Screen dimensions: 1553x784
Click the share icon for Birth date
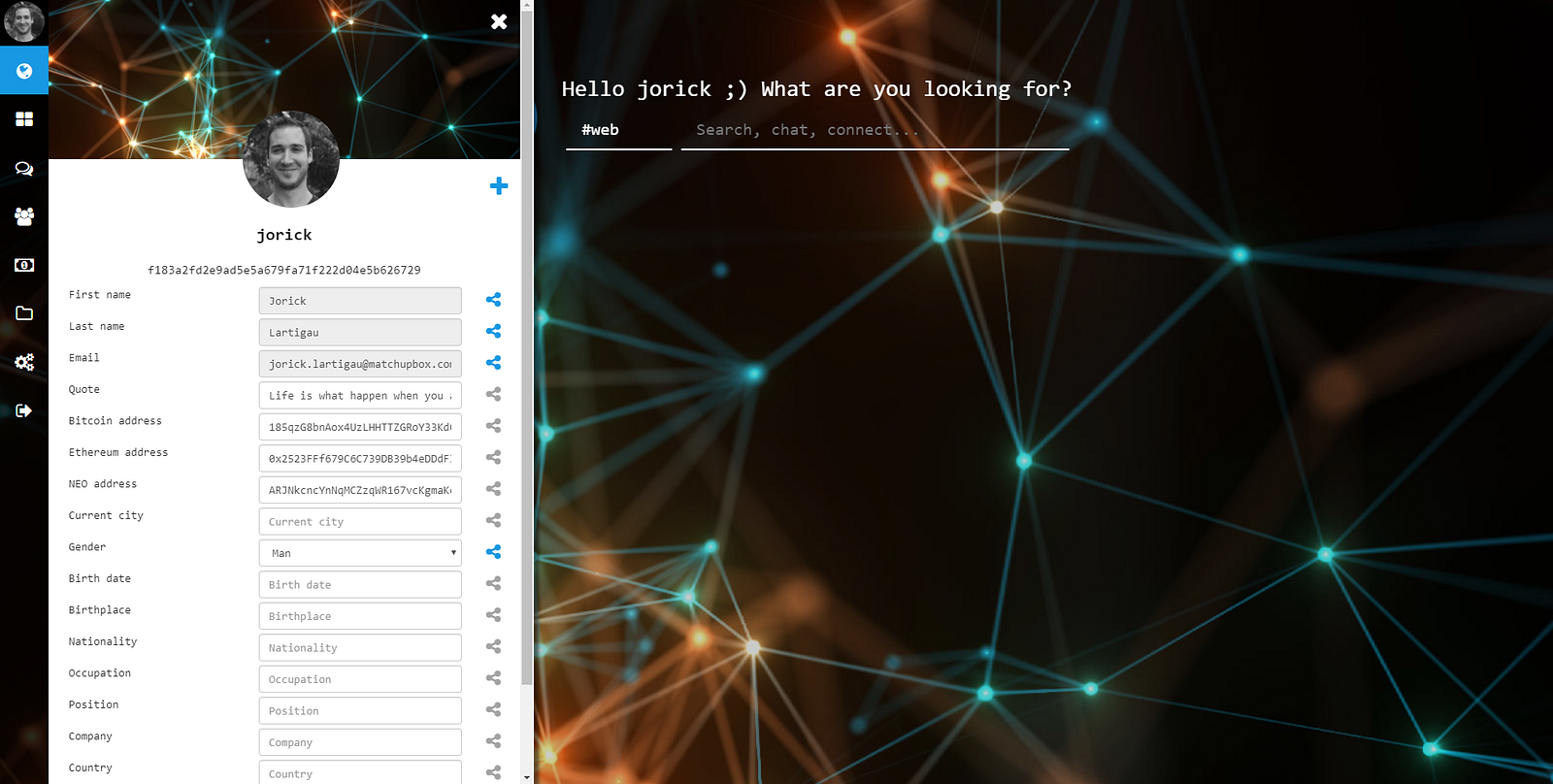[x=493, y=583]
